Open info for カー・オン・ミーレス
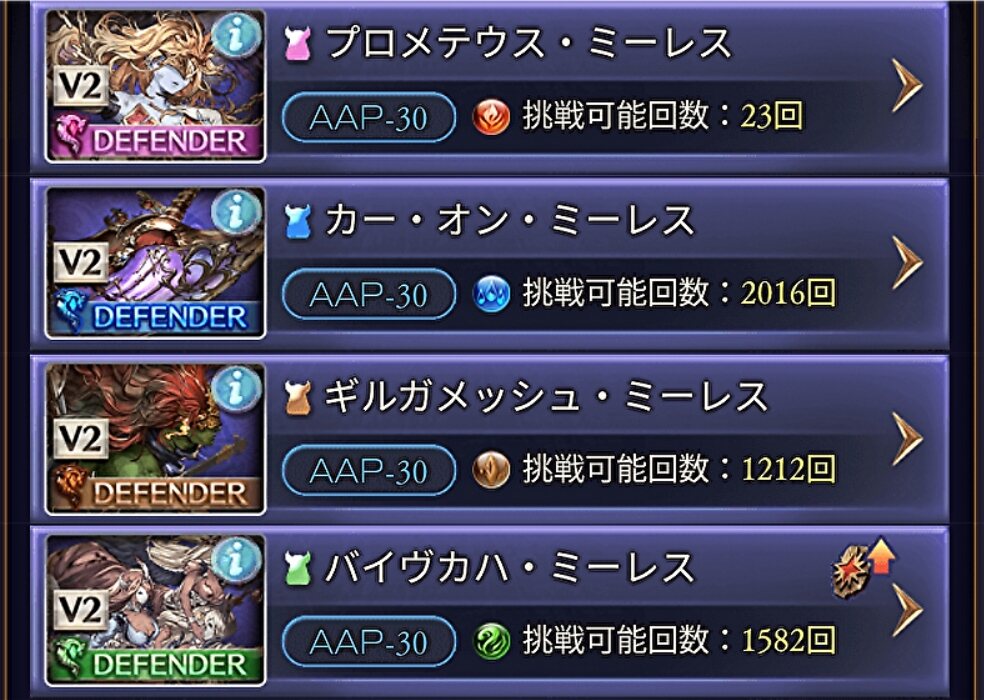The height and width of the screenshot is (700, 984). point(236,212)
